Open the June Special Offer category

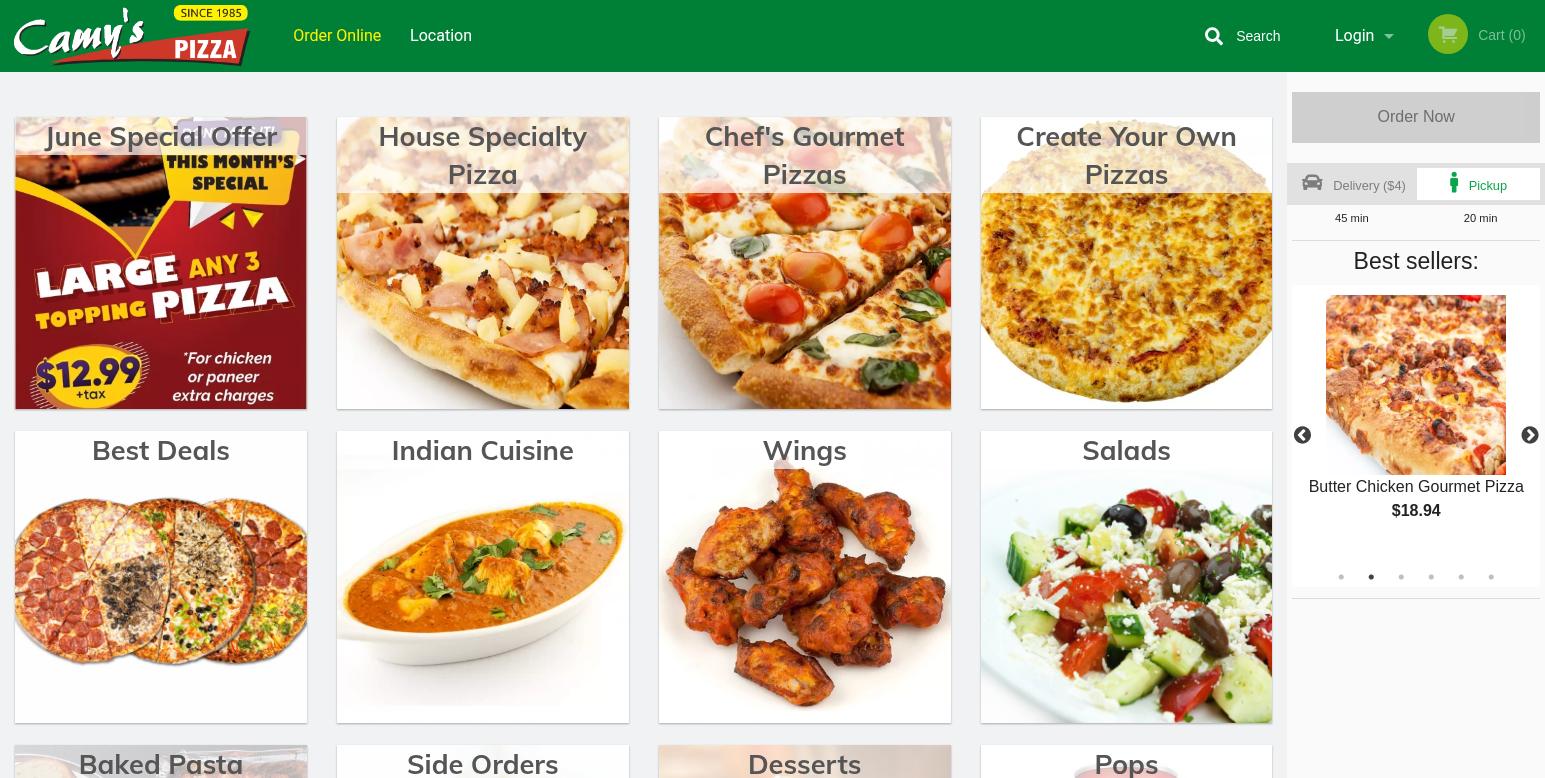click(x=161, y=263)
